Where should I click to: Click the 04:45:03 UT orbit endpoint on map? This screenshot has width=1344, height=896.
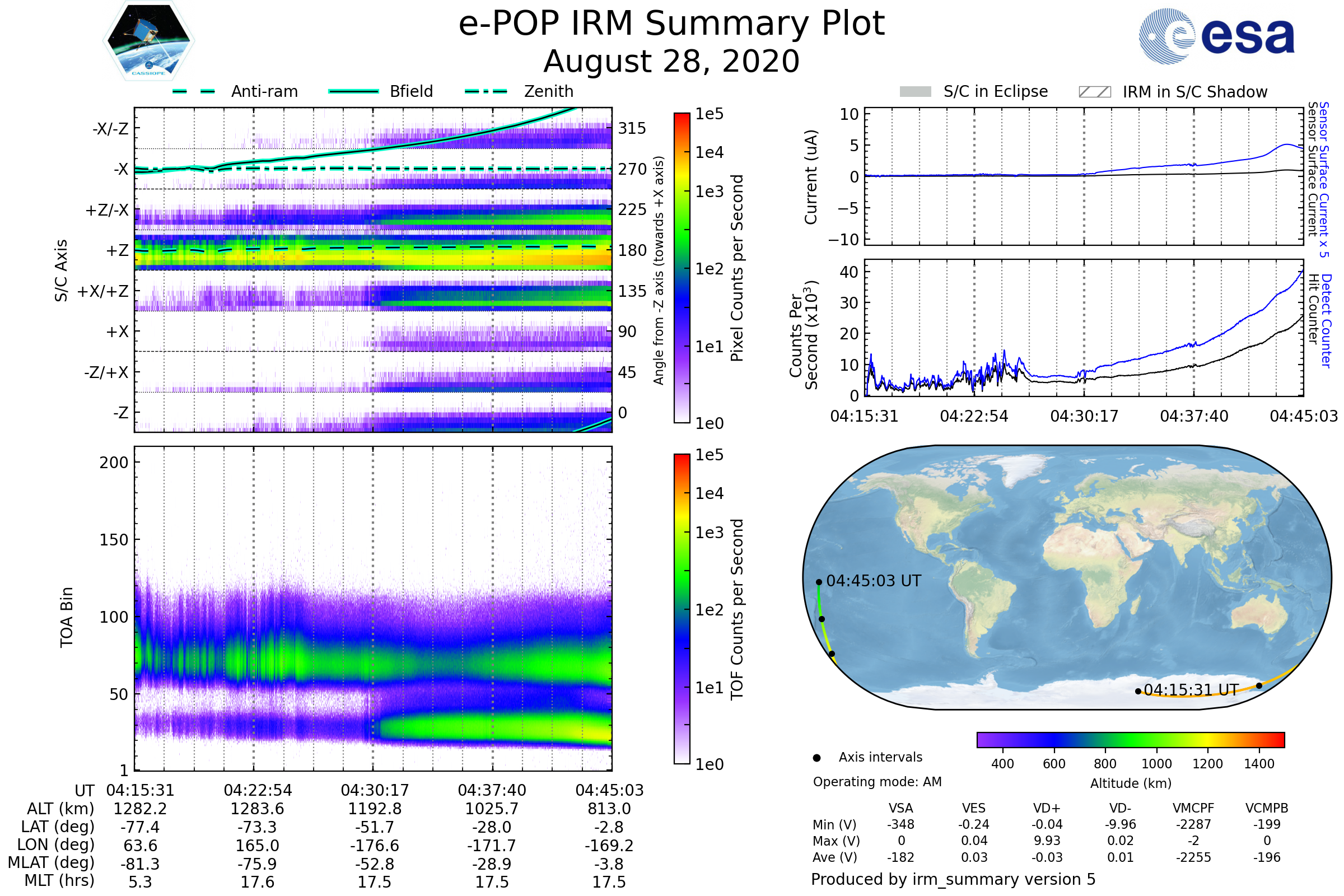(819, 582)
